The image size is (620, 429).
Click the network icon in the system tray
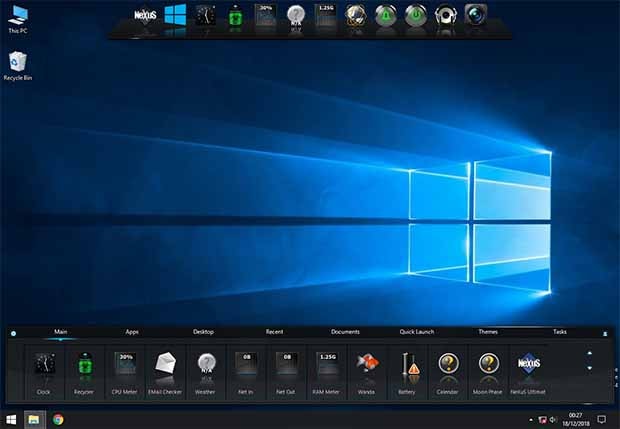click(x=543, y=420)
